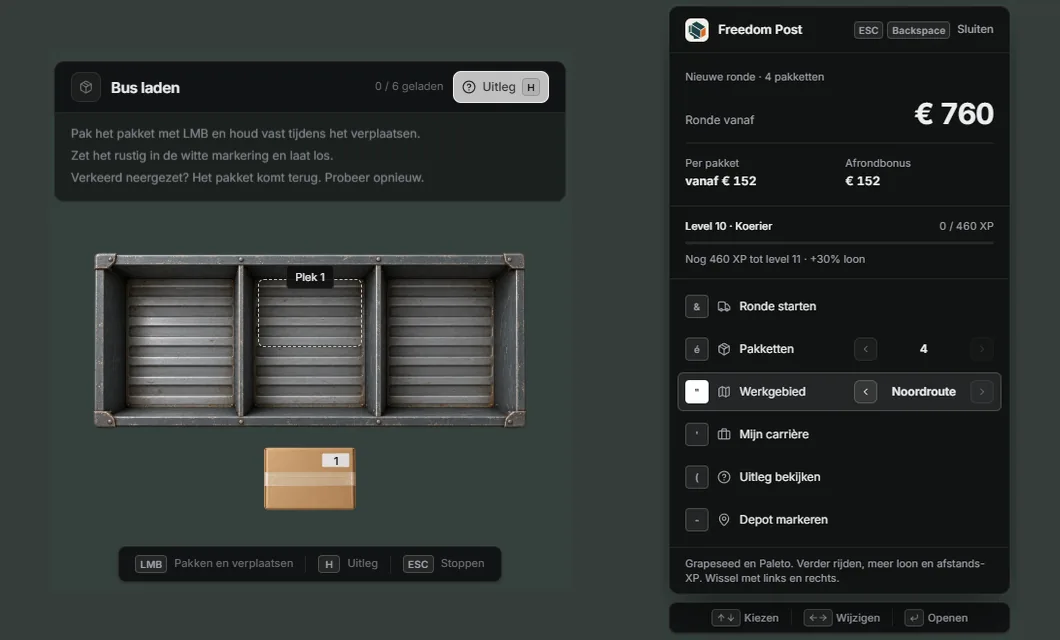1060x640 pixels.
Task: Click the ESC Stoppen key hint badge
Action: pyautogui.click(x=418, y=564)
